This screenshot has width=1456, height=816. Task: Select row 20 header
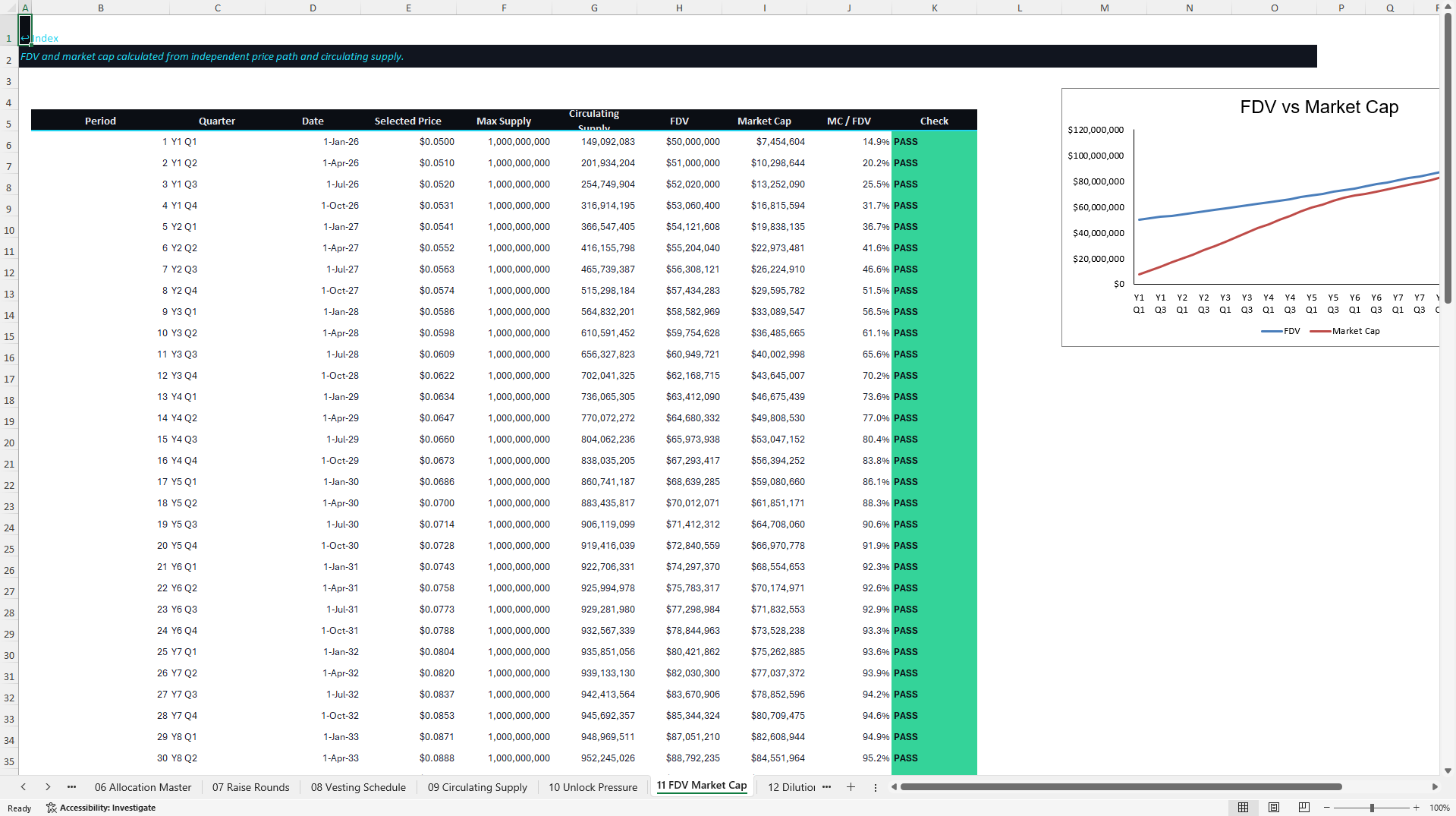tap(9, 443)
